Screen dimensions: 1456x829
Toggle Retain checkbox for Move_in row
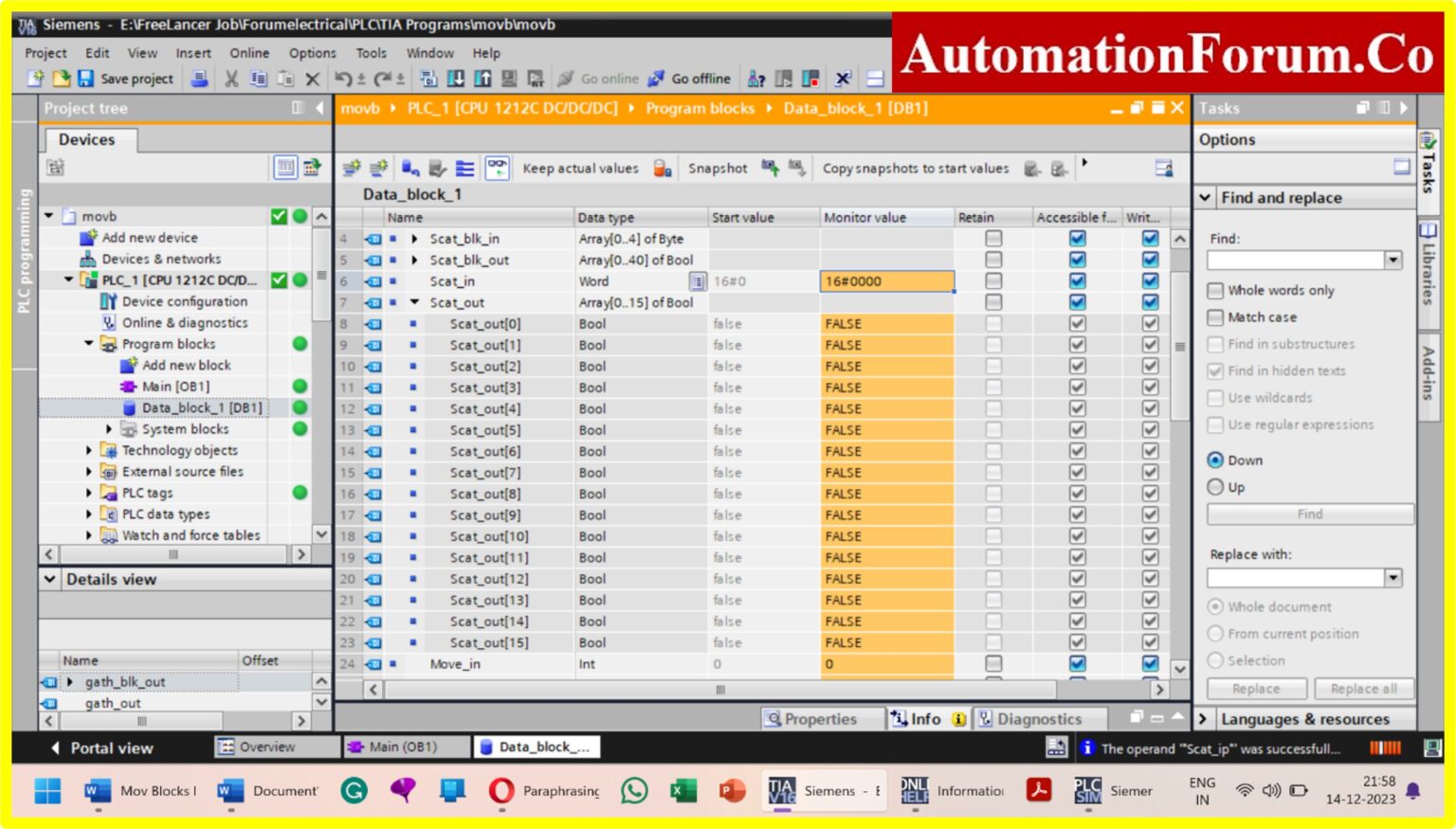[992, 664]
